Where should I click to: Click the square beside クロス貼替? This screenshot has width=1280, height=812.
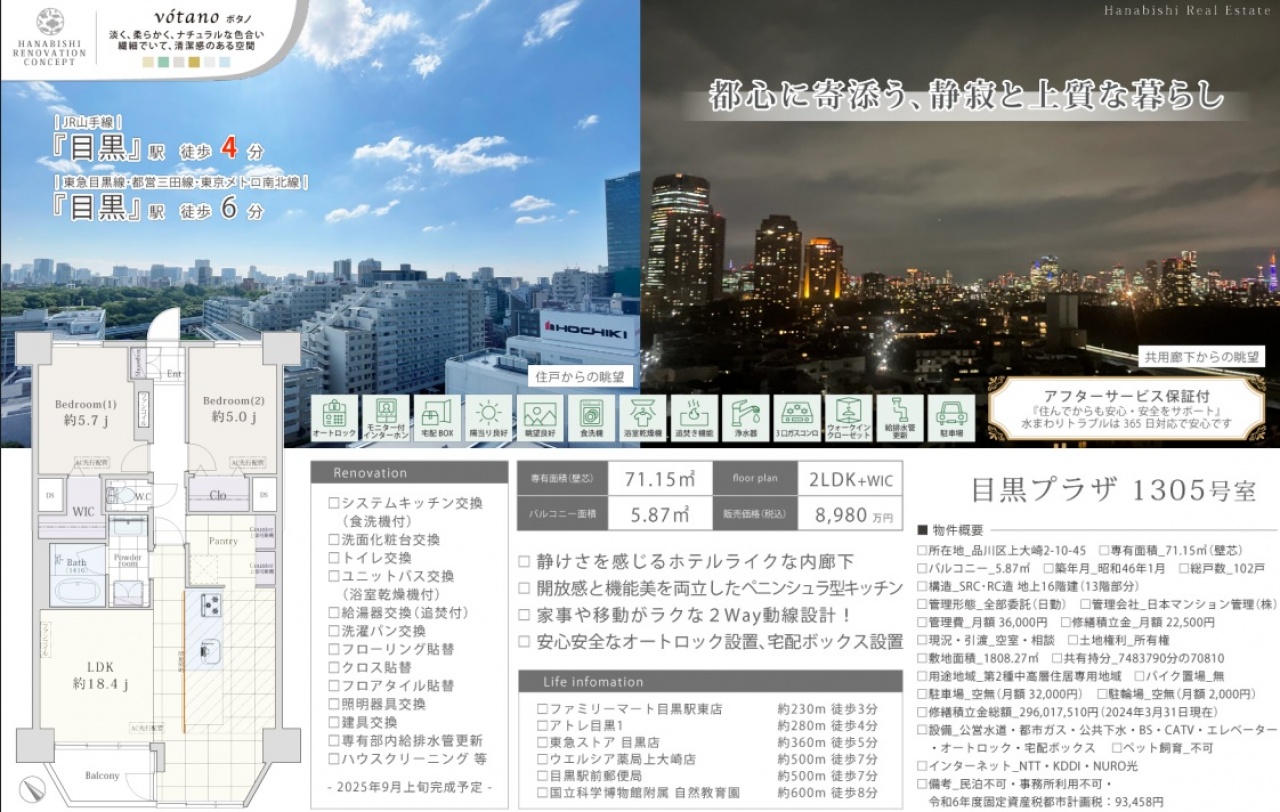click(334, 667)
